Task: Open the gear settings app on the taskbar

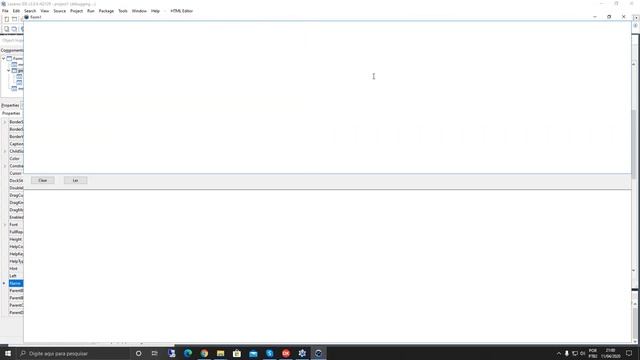Action: point(302,353)
